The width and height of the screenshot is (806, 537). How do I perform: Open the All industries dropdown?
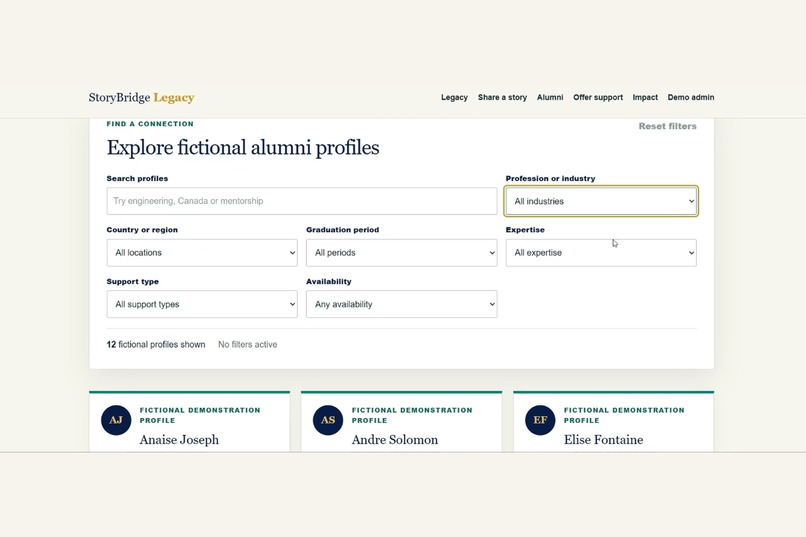[601, 201]
